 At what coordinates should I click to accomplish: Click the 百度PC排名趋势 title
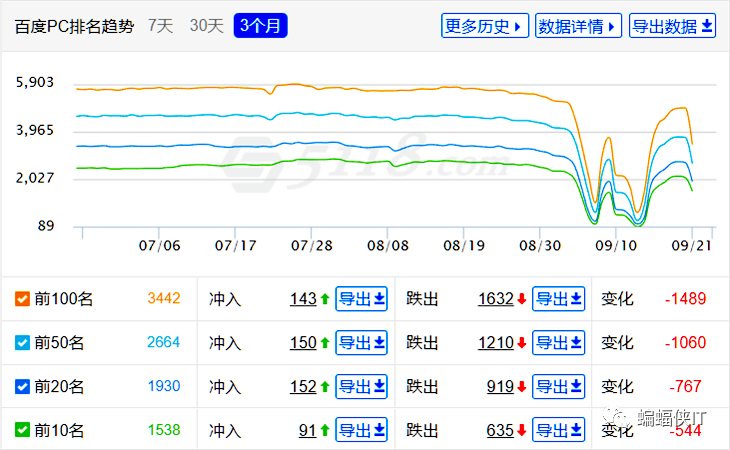point(74,26)
